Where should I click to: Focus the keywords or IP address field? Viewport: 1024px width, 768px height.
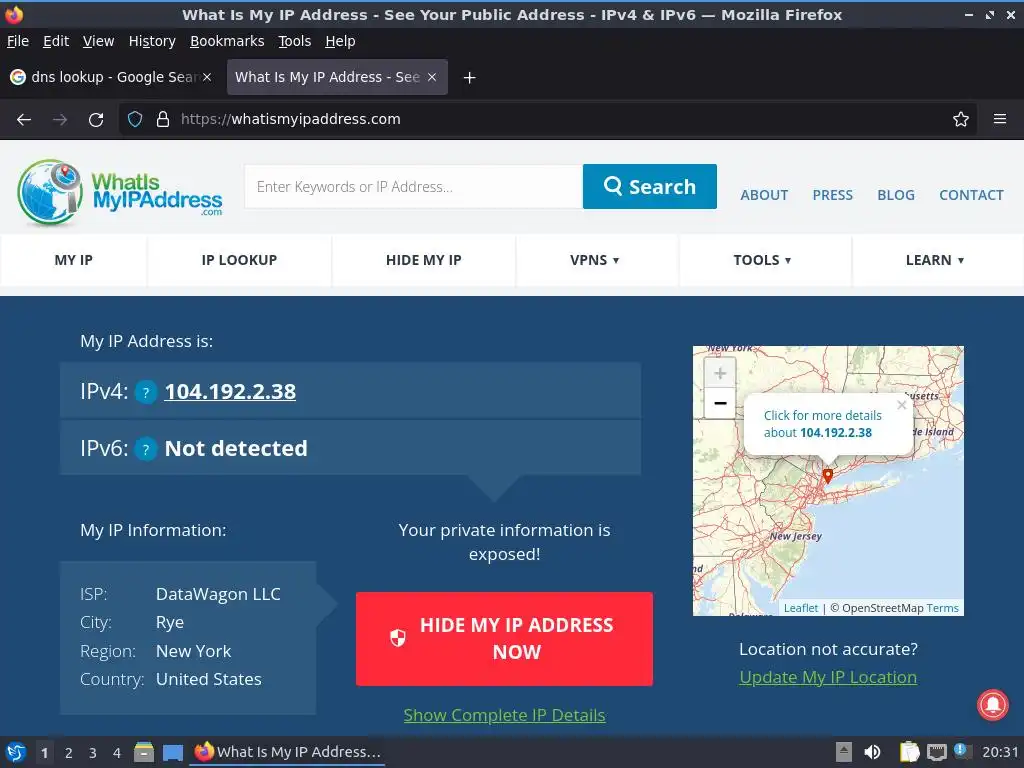pos(413,187)
